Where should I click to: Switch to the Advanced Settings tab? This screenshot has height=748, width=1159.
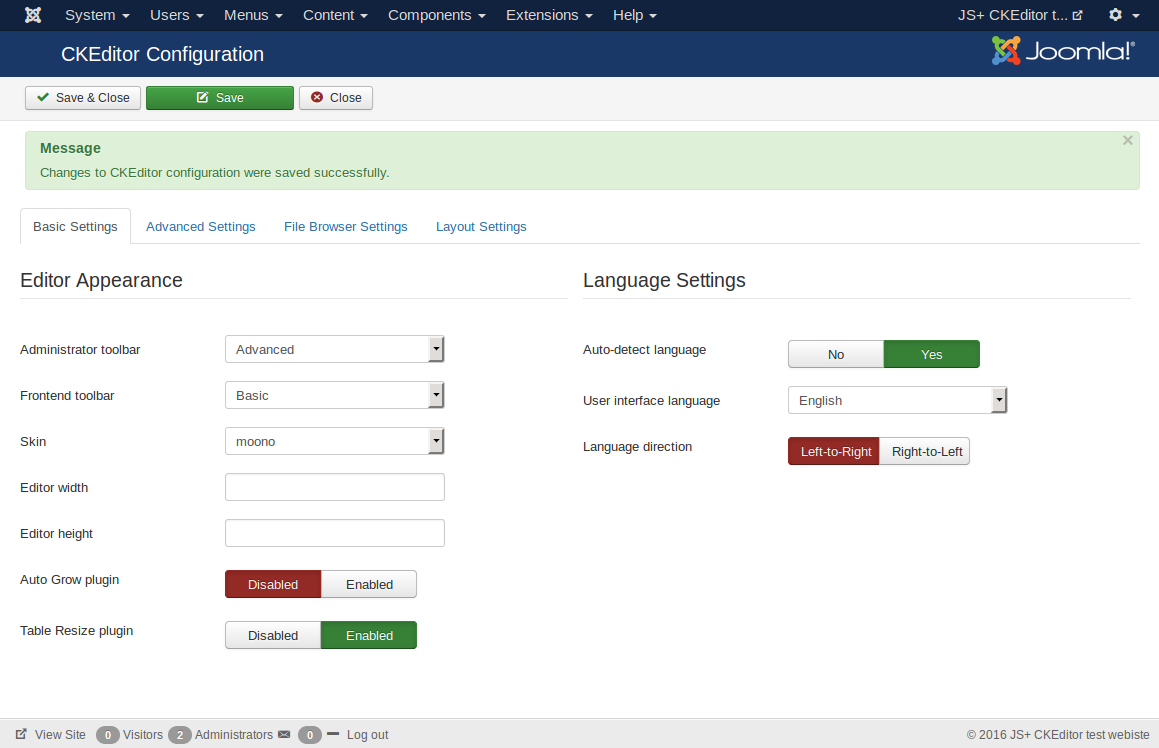(201, 227)
